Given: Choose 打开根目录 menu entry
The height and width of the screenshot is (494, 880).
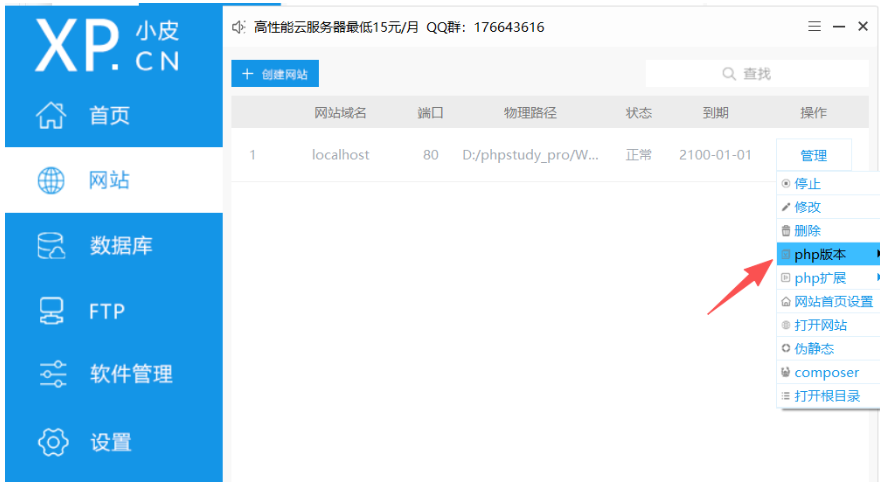Looking at the screenshot, I should [x=828, y=396].
